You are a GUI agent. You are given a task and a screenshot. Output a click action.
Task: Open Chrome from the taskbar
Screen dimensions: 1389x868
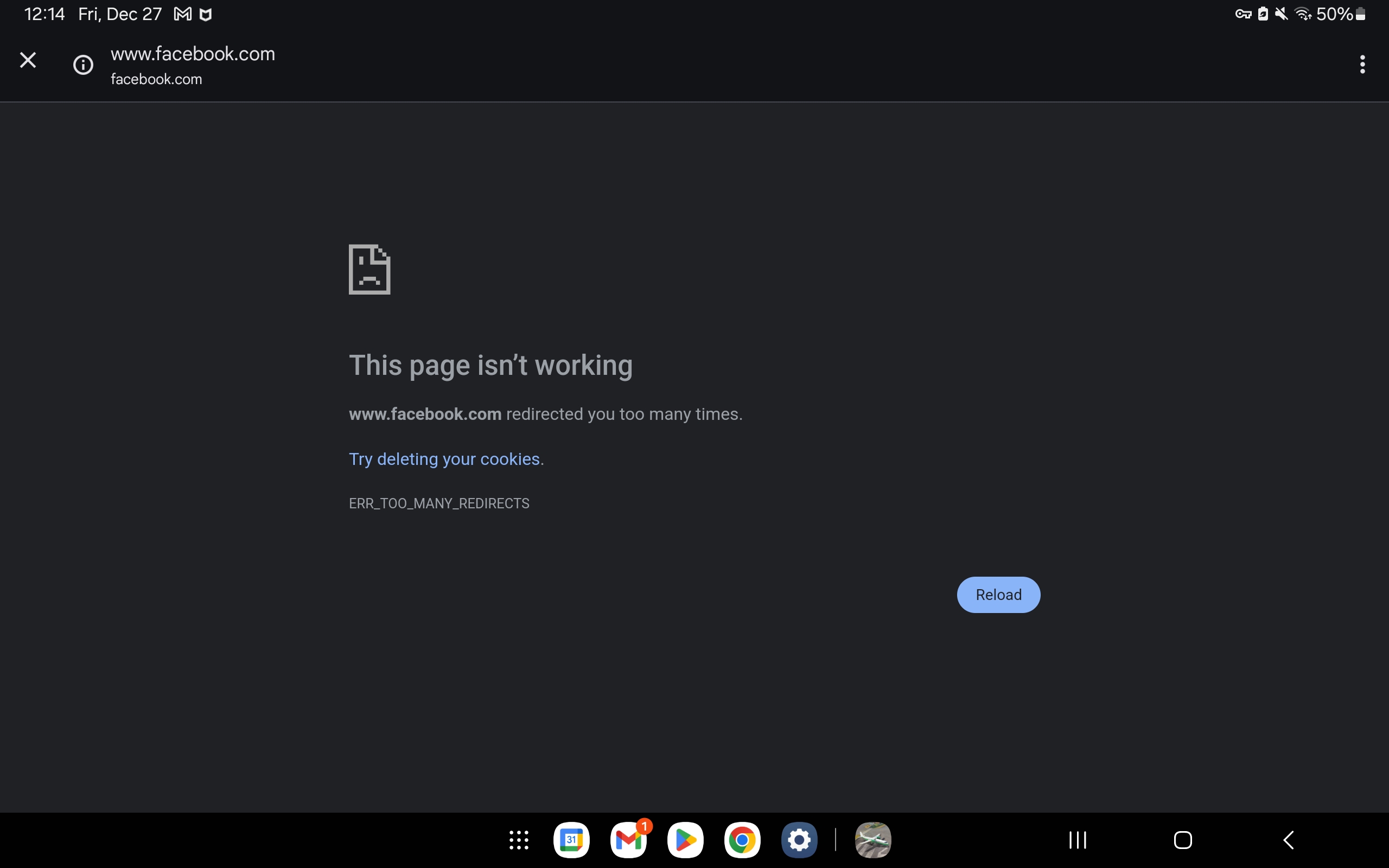pyautogui.click(x=742, y=840)
